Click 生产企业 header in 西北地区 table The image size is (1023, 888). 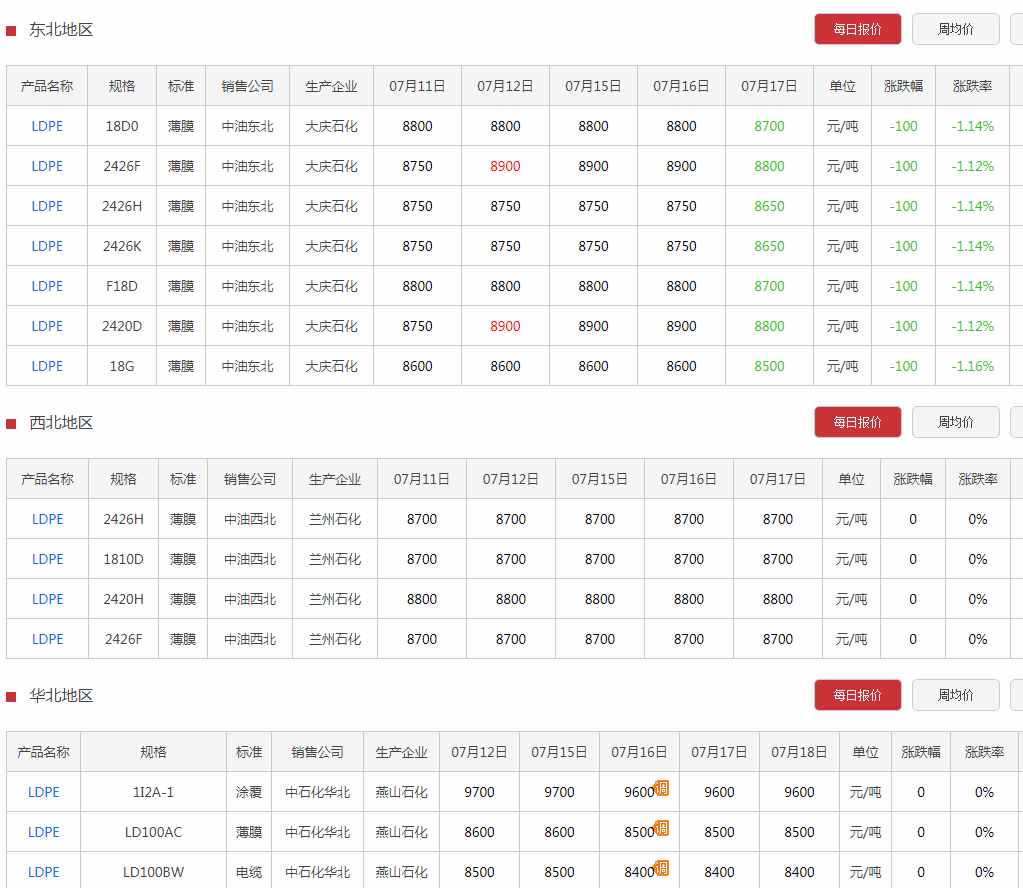coord(335,480)
